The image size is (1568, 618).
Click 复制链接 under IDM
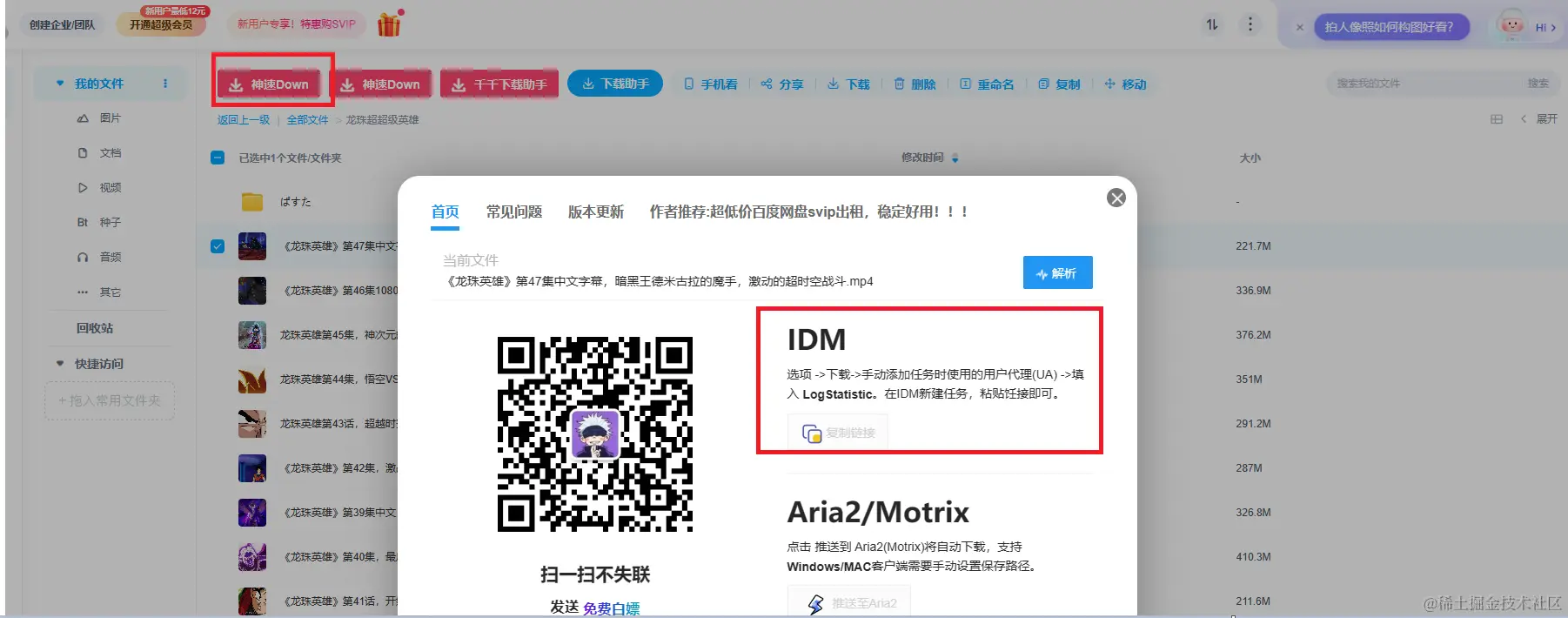(838, 433)
